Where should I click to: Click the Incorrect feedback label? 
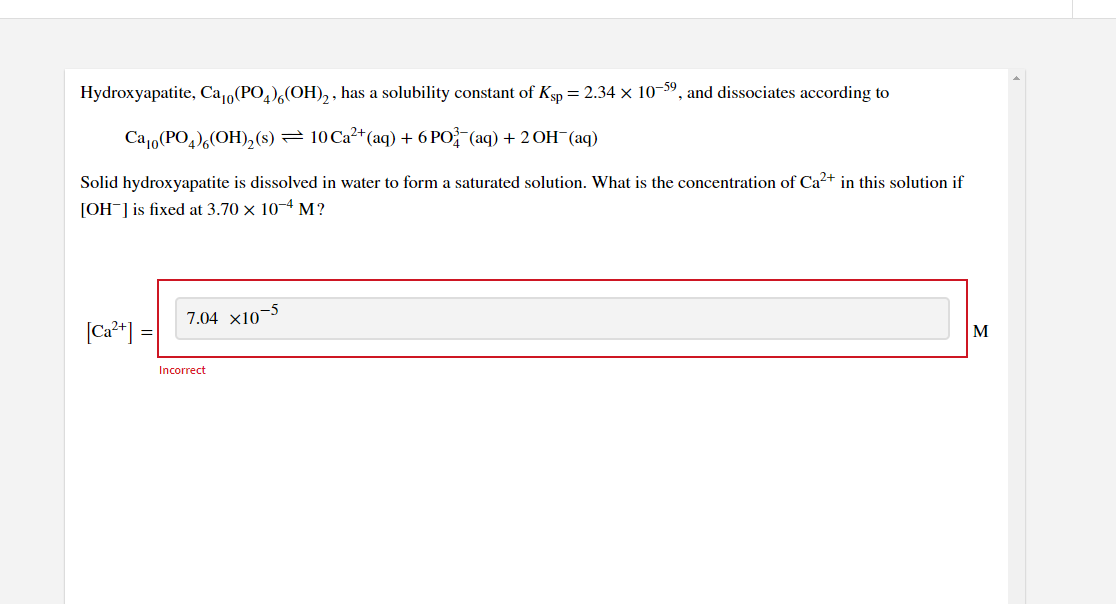point(181,370)
